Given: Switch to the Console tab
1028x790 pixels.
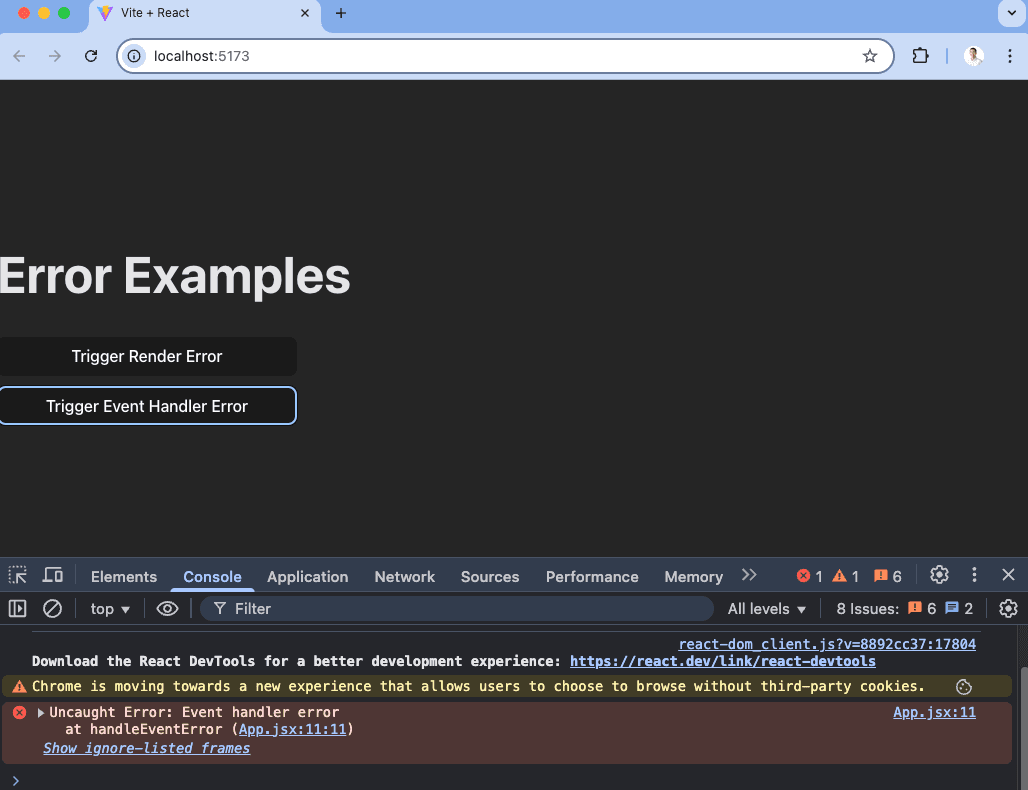Looking at the screenshot, I should coord(212,577).
